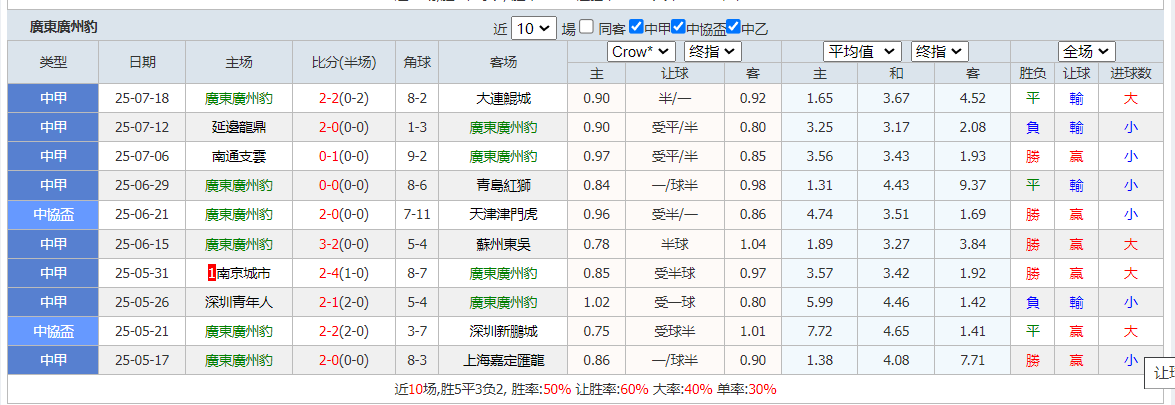1175x405 pixels.
Task: Uncheck the 中甲 league filter checkbox
Action: point(636,27)
